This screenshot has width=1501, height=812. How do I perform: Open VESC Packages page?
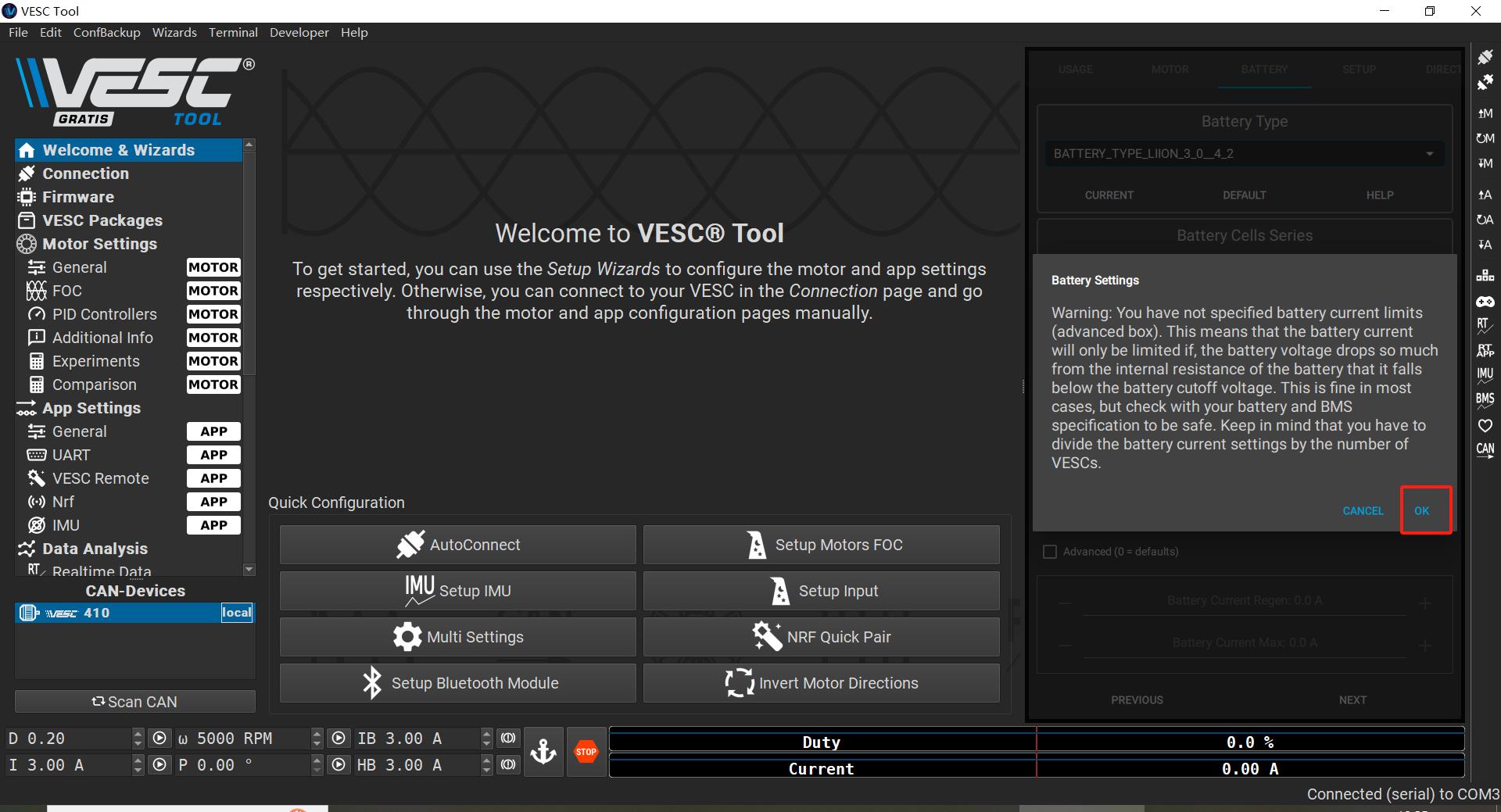tap(128, 220)
